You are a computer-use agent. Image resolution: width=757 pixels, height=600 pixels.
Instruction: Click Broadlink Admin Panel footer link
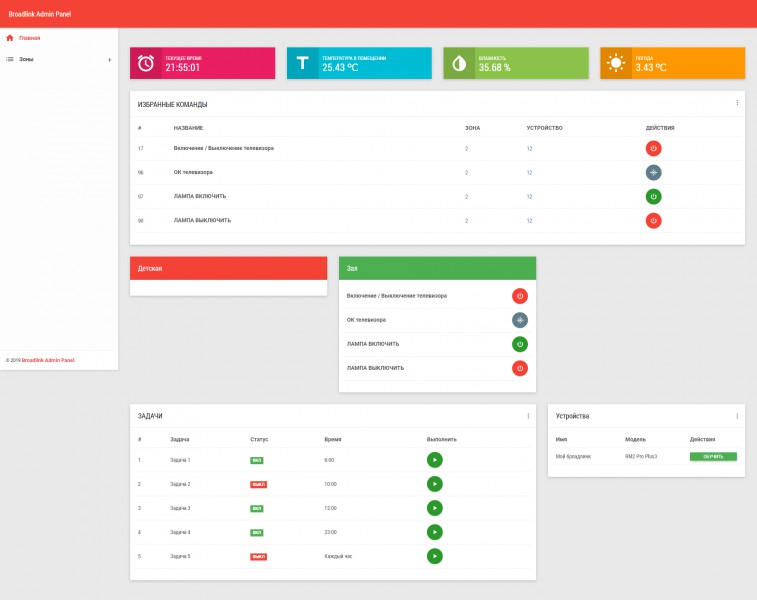tap(48, 360)
